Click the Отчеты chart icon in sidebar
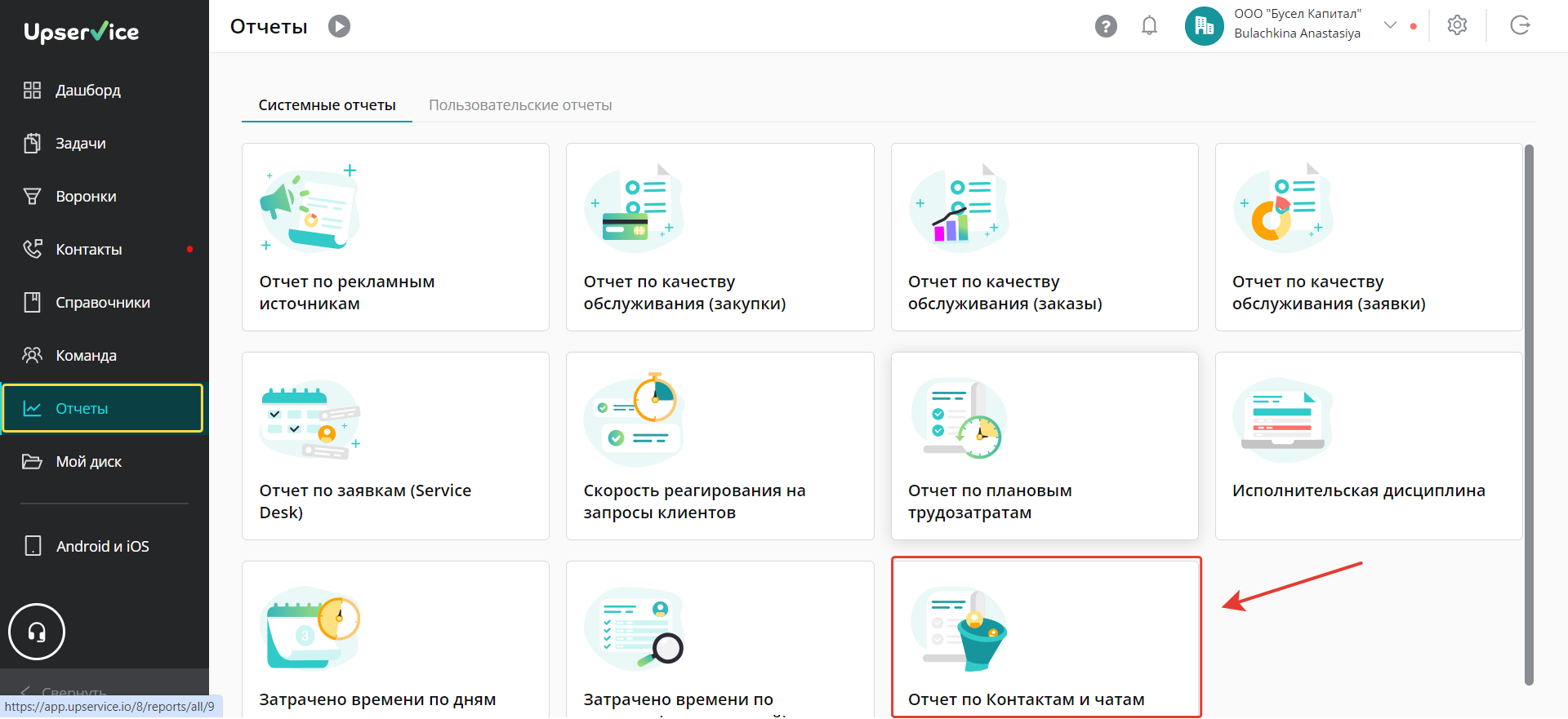This screenshot has width=1568, height=719. 32,409
